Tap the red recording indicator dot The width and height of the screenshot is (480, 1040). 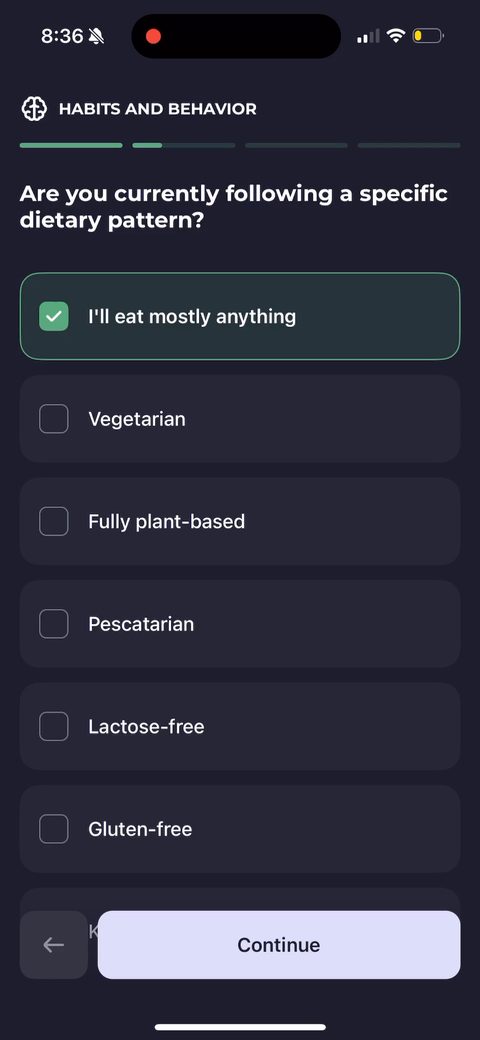click(153, 36)
